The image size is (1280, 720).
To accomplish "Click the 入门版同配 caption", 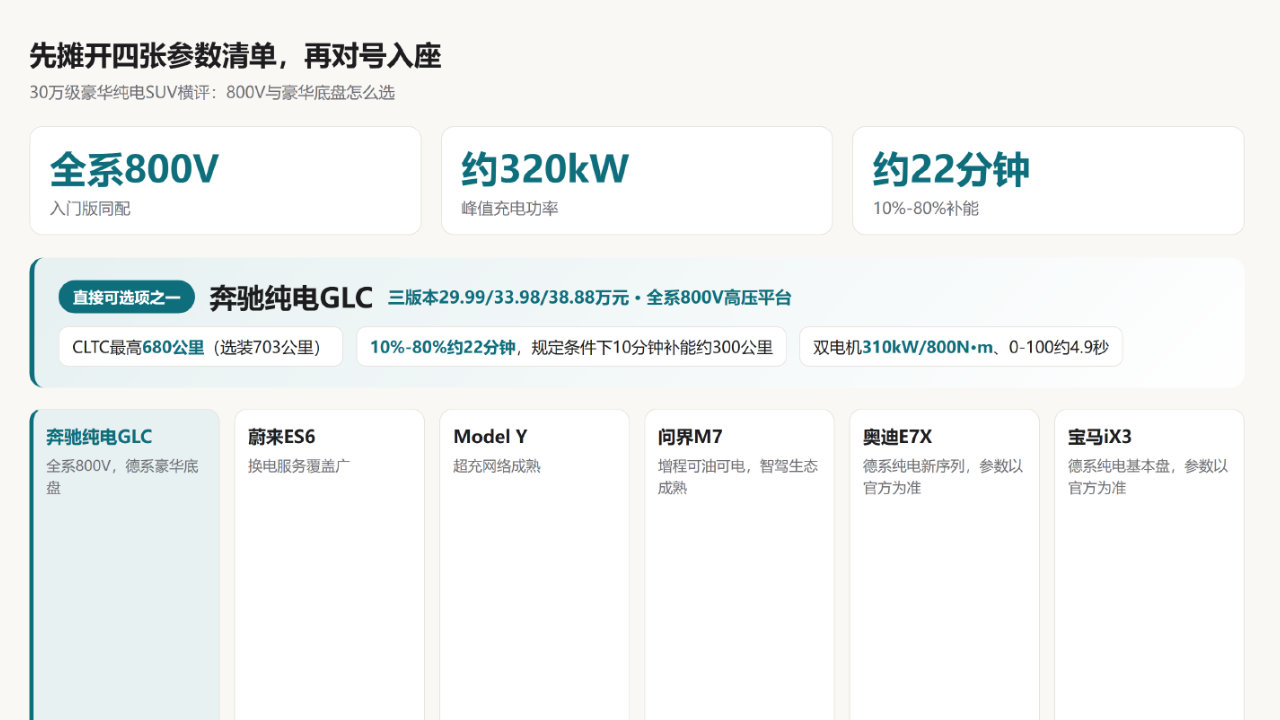I will (x=90, y=209).
